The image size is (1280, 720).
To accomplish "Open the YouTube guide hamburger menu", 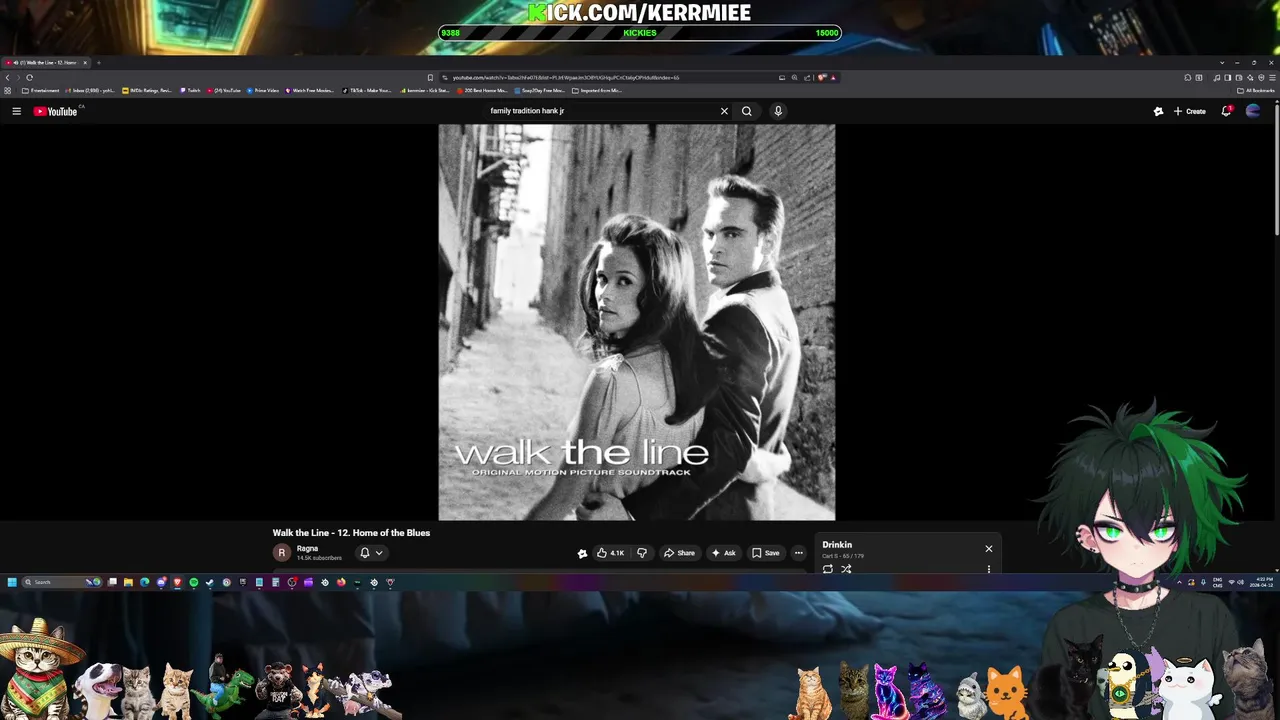I will click(x=16, y=111).
